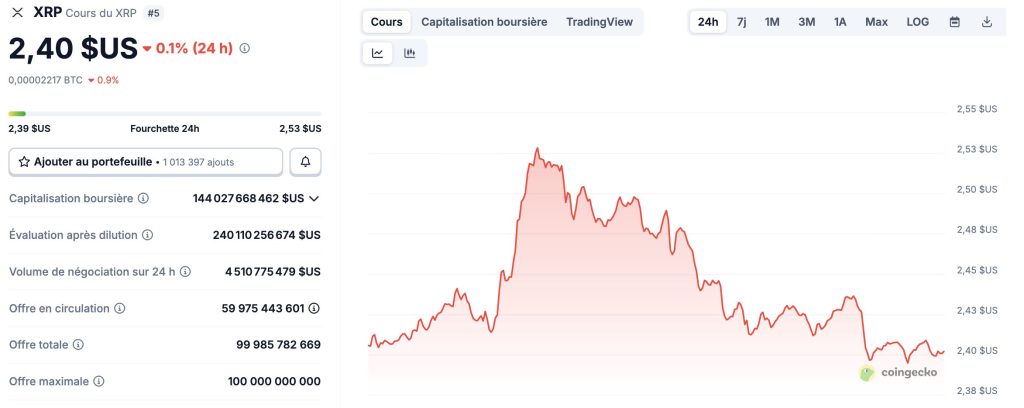Click the price alert bell icon
This screenshot has height=408, width=1024.
click(305, 161)
